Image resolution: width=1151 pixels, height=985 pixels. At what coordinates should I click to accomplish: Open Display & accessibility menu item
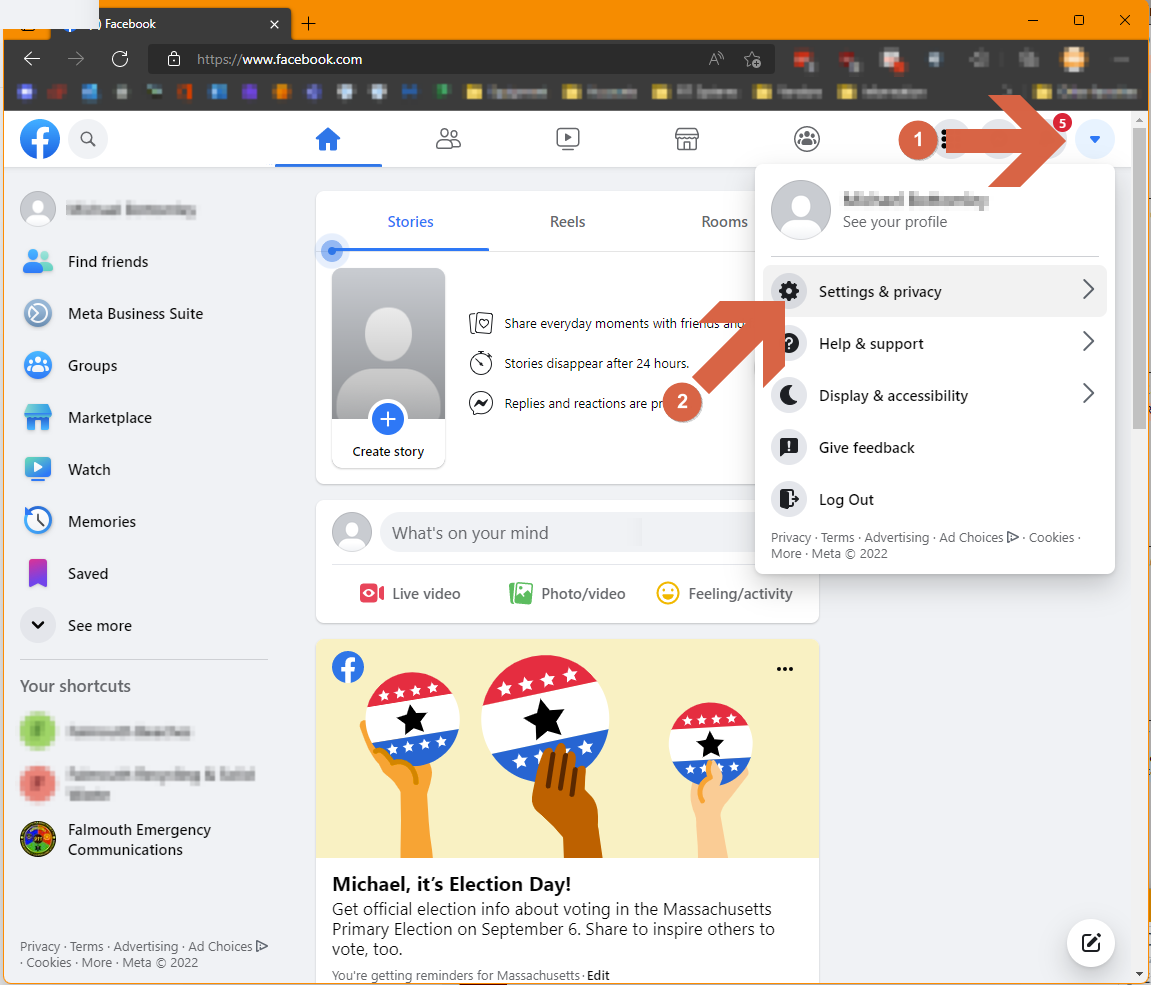tap(934, 396)
